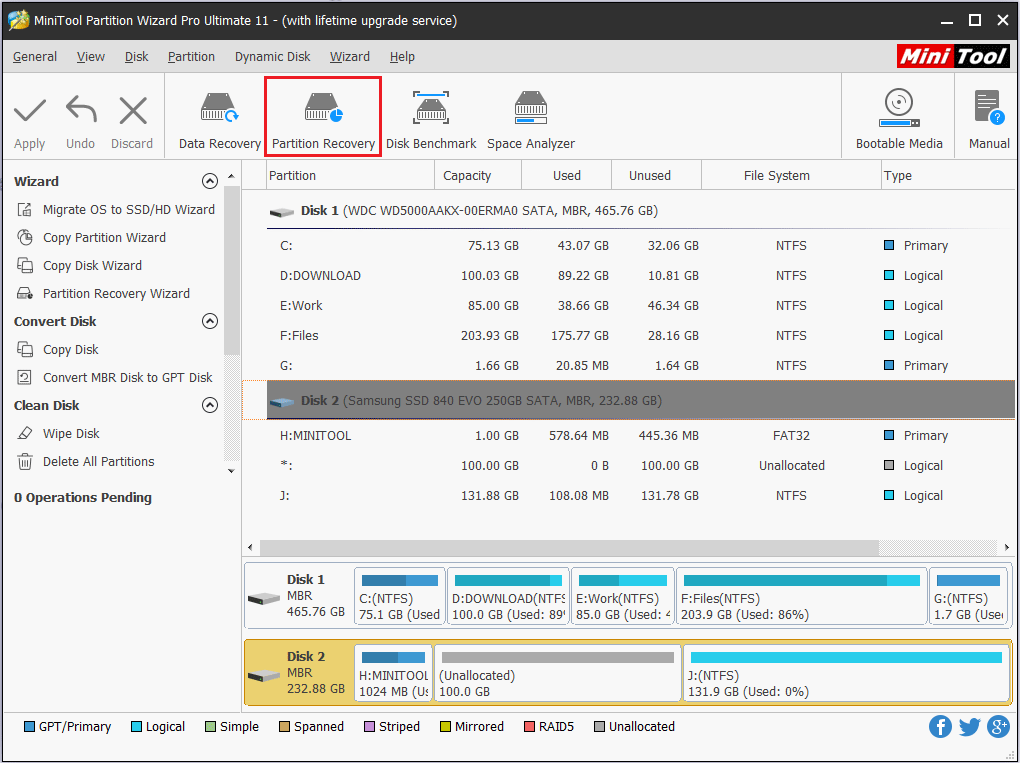Open the General menu

pos(35,57)
